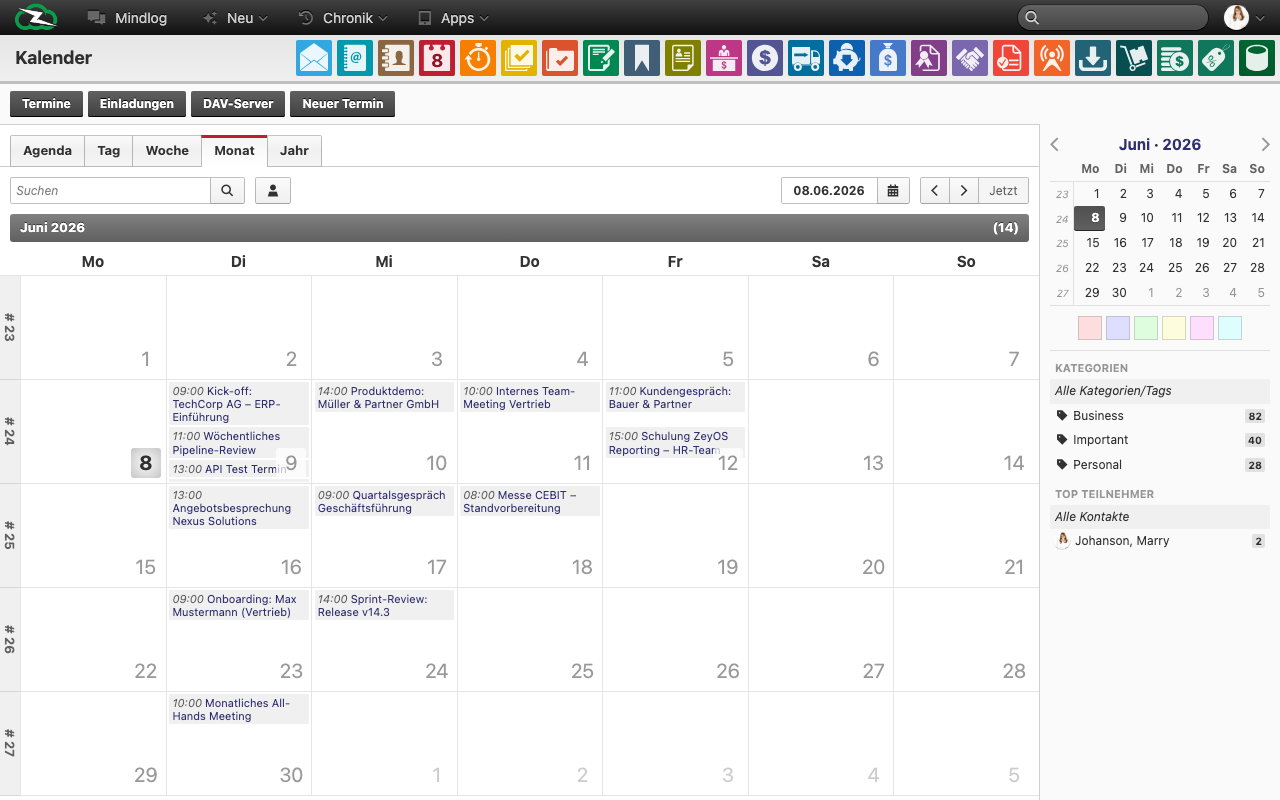
Task: Select the pink color swatch
Action: click(1202, 328)
